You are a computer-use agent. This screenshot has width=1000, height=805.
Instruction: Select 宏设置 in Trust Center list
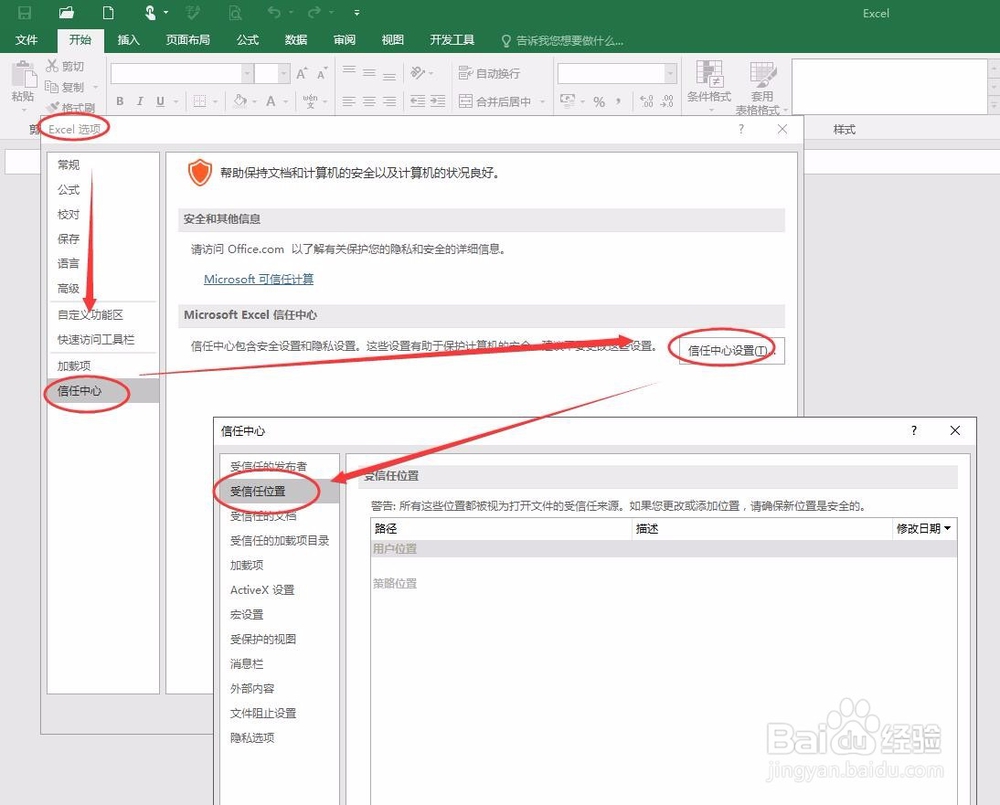coord(247,614)
